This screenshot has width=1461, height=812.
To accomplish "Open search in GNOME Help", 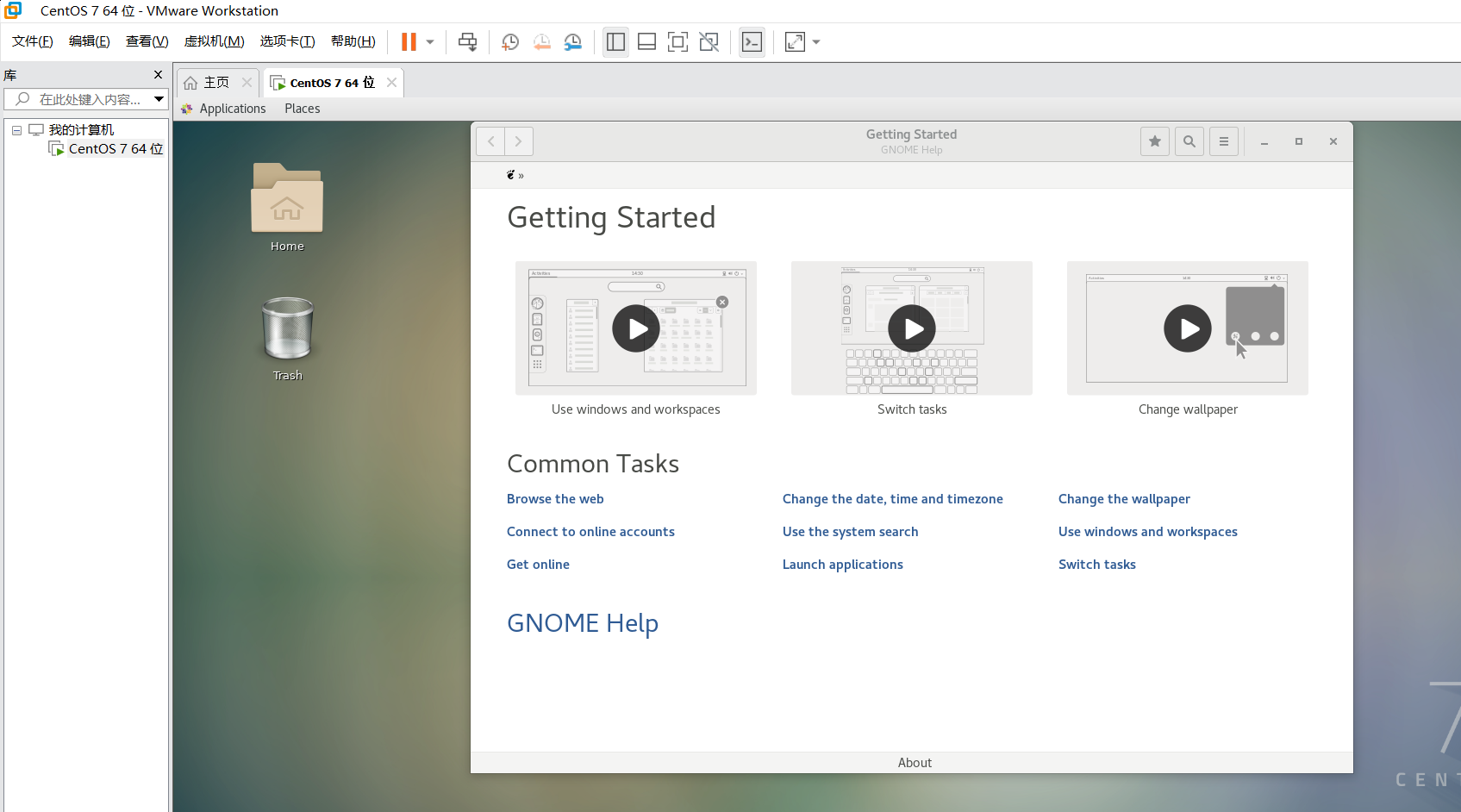I will tap(1189, 141).
